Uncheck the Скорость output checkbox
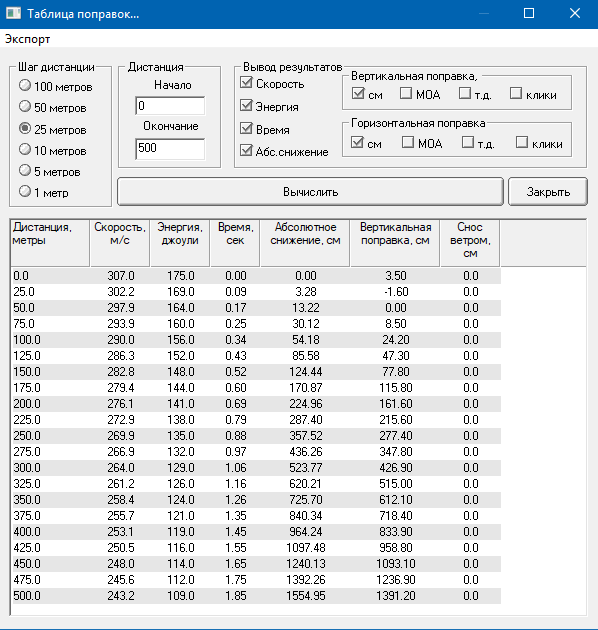This screenshot has height=630, width=598. (246, 83)
